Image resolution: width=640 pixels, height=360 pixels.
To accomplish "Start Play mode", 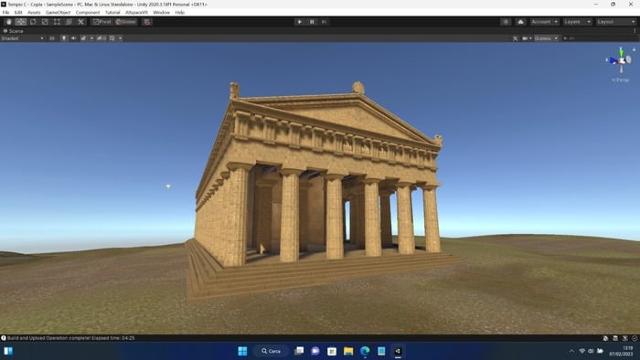I will pos(300,22).
